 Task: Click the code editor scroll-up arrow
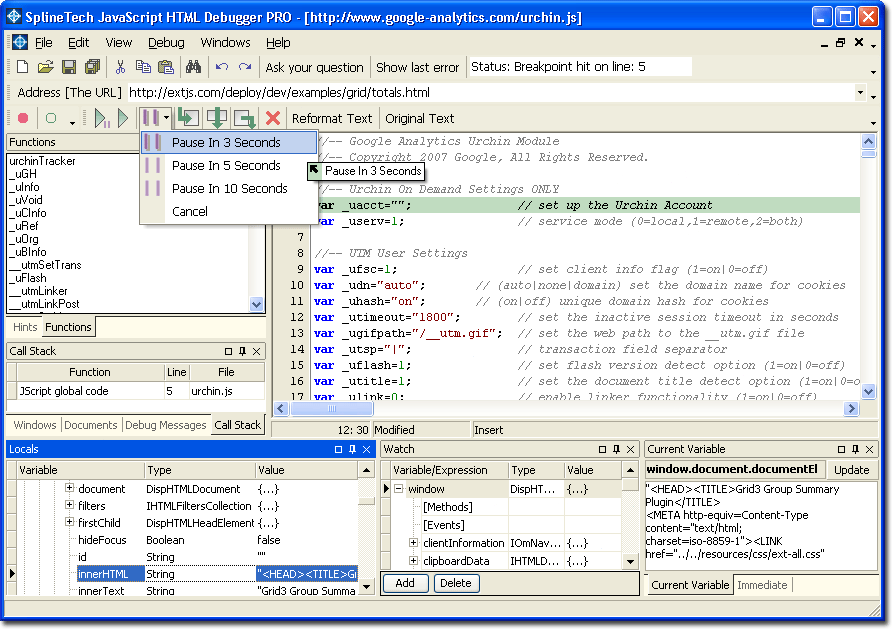click(868, 142)
